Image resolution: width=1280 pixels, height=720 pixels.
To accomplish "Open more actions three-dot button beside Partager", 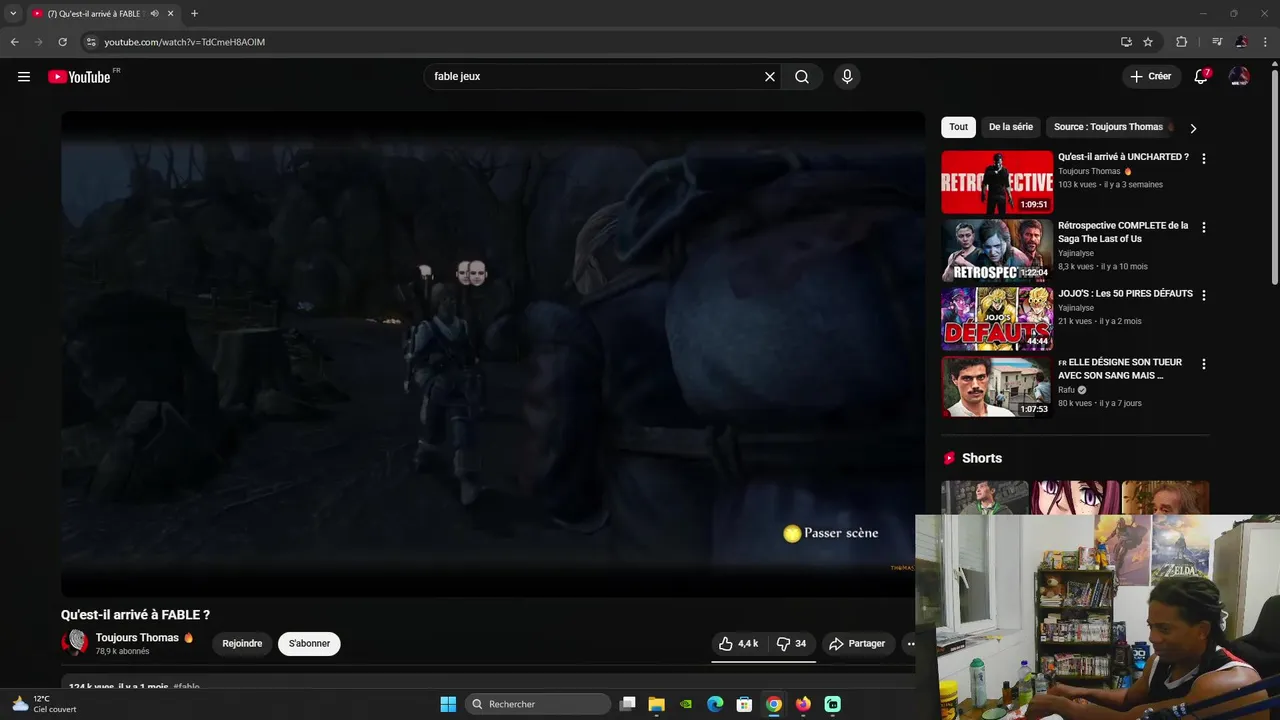I will coord(911,644).
